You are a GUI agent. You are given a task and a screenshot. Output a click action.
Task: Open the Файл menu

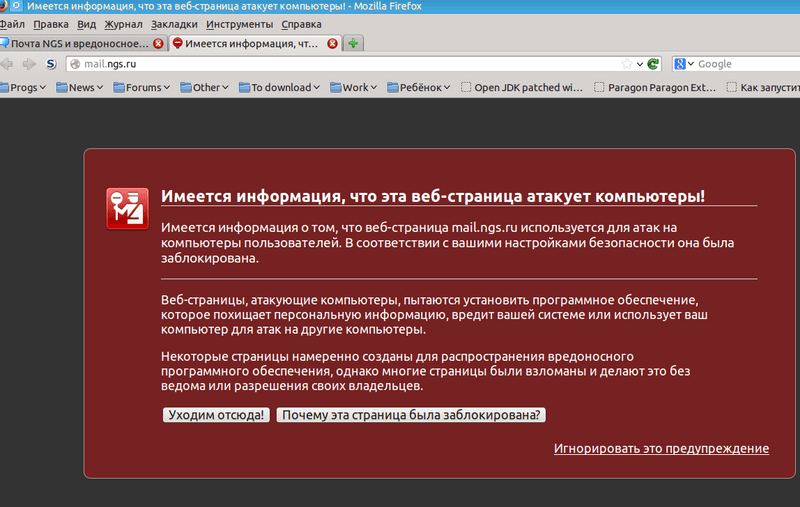point(12,24)
